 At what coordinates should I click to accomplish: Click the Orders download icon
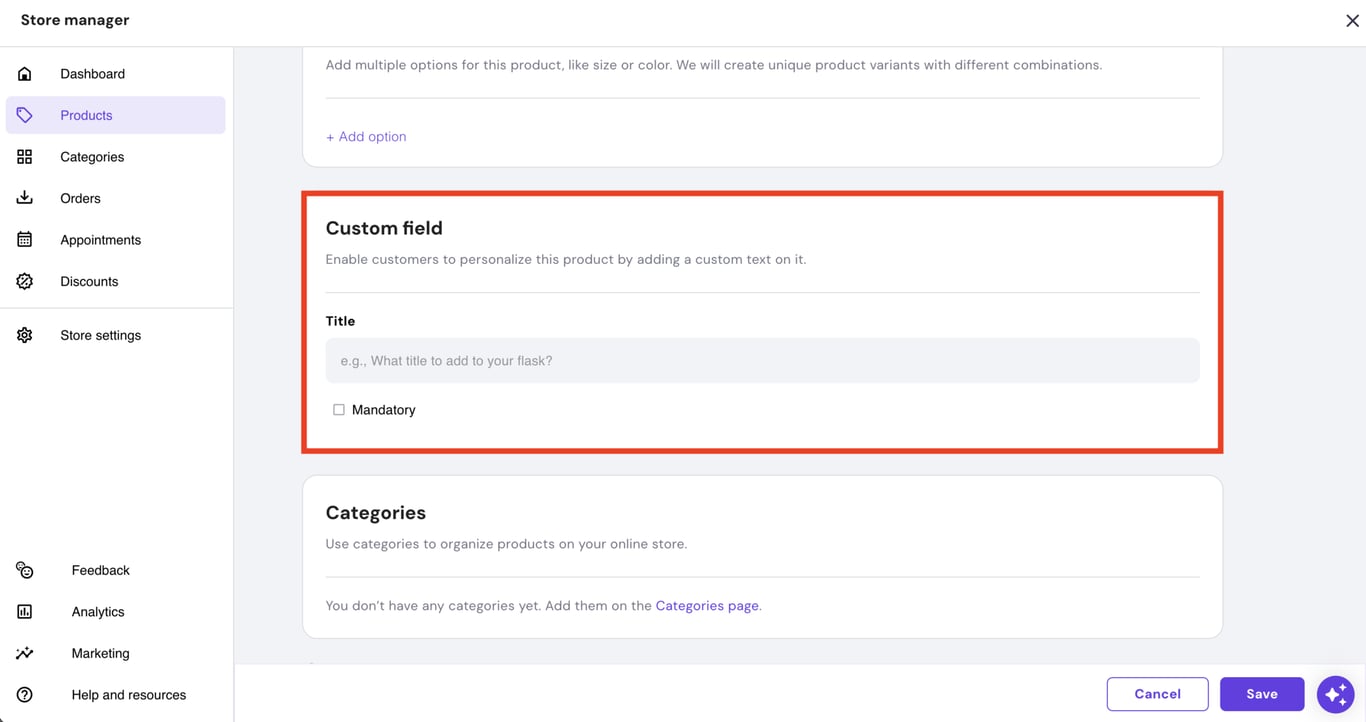tap(24, 197)
